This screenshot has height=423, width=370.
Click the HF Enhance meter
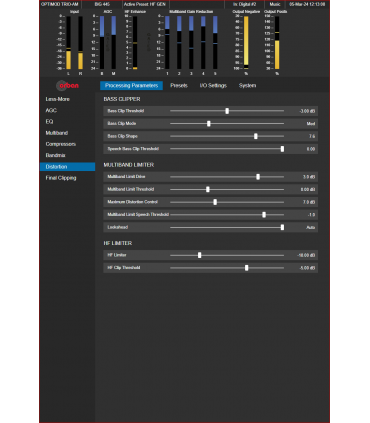(135, 43)
